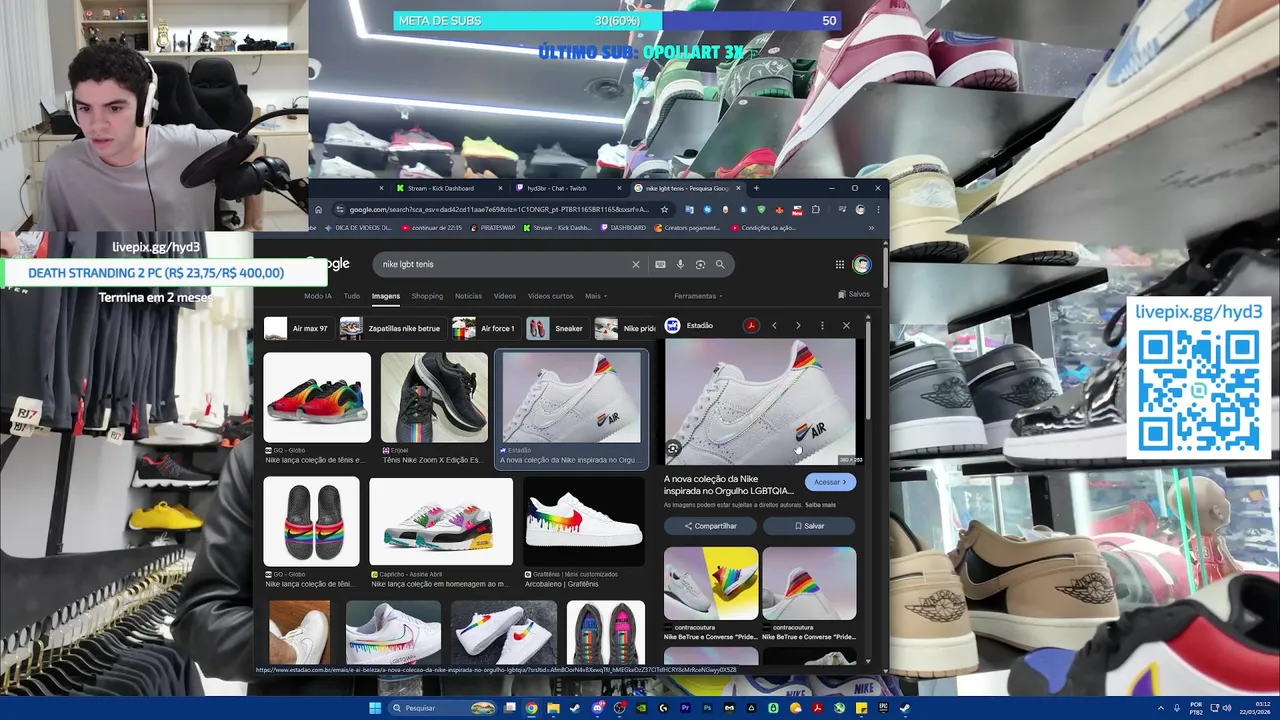Select the Vídeos curtos results tab
The width and height of the screenshot is (1280, 720).
click(x=551, y=296)
